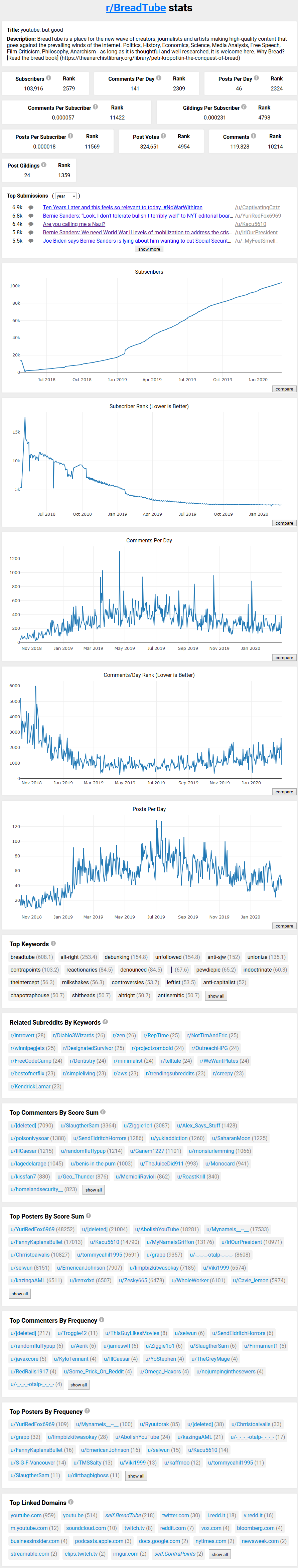The height and width of the screenshot is (1568, 298).
Task: Open self.ContraPoints linked domain
Action: 174,1553
